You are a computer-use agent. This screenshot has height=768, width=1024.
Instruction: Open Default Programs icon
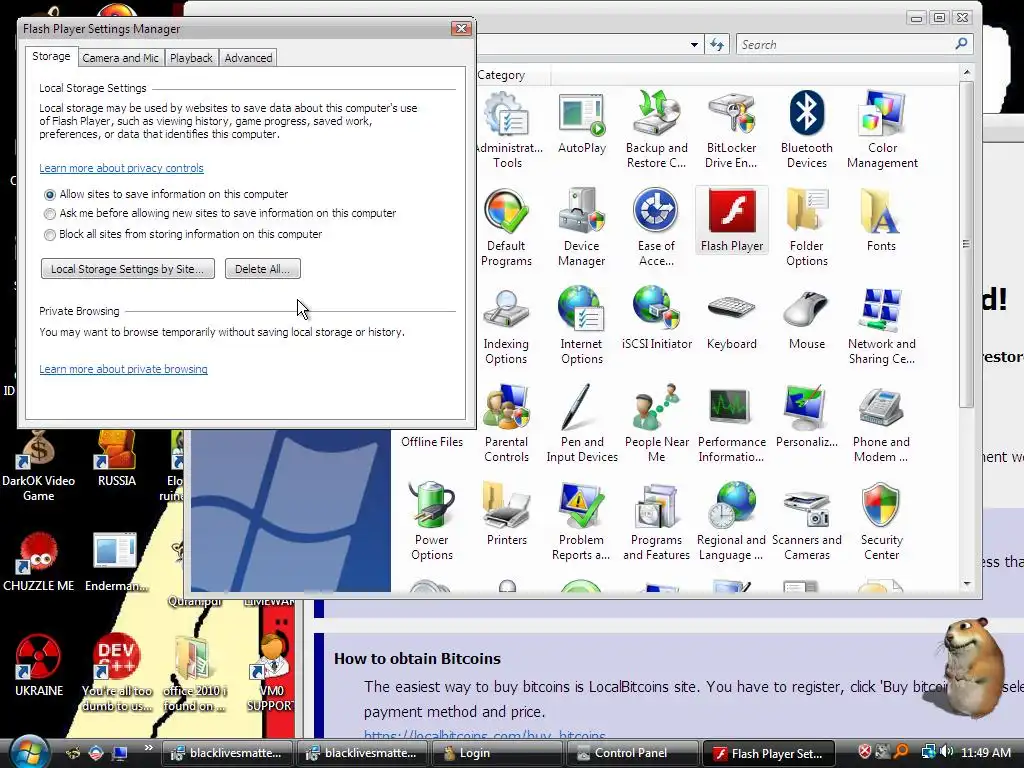[506, 227]
